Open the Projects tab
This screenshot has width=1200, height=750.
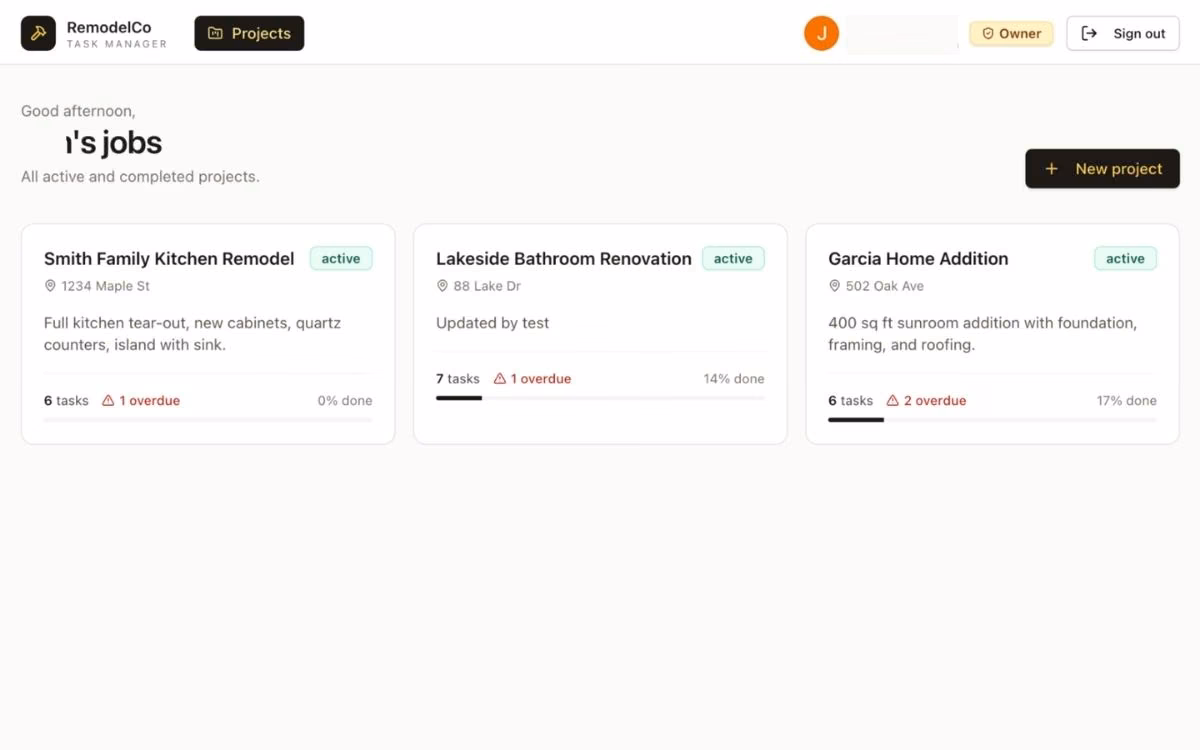pyautogui.click(x=249, y=33)
